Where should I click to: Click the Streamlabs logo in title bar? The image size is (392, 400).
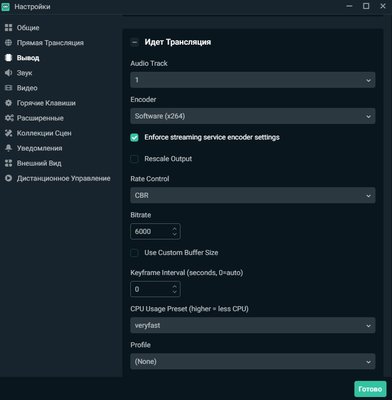[x=6, y=7]
